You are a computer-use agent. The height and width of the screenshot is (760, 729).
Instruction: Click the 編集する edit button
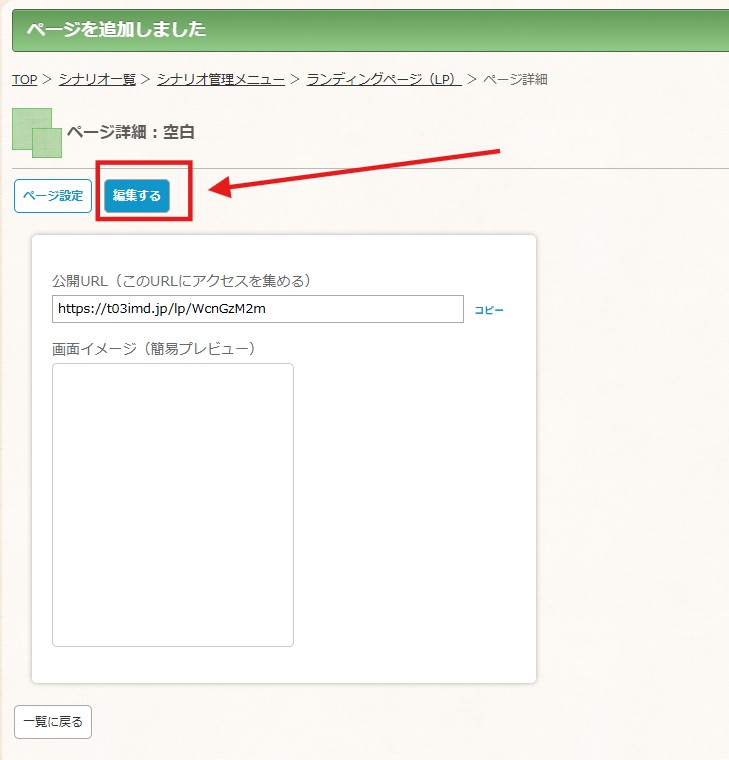(x=137, y=196)
